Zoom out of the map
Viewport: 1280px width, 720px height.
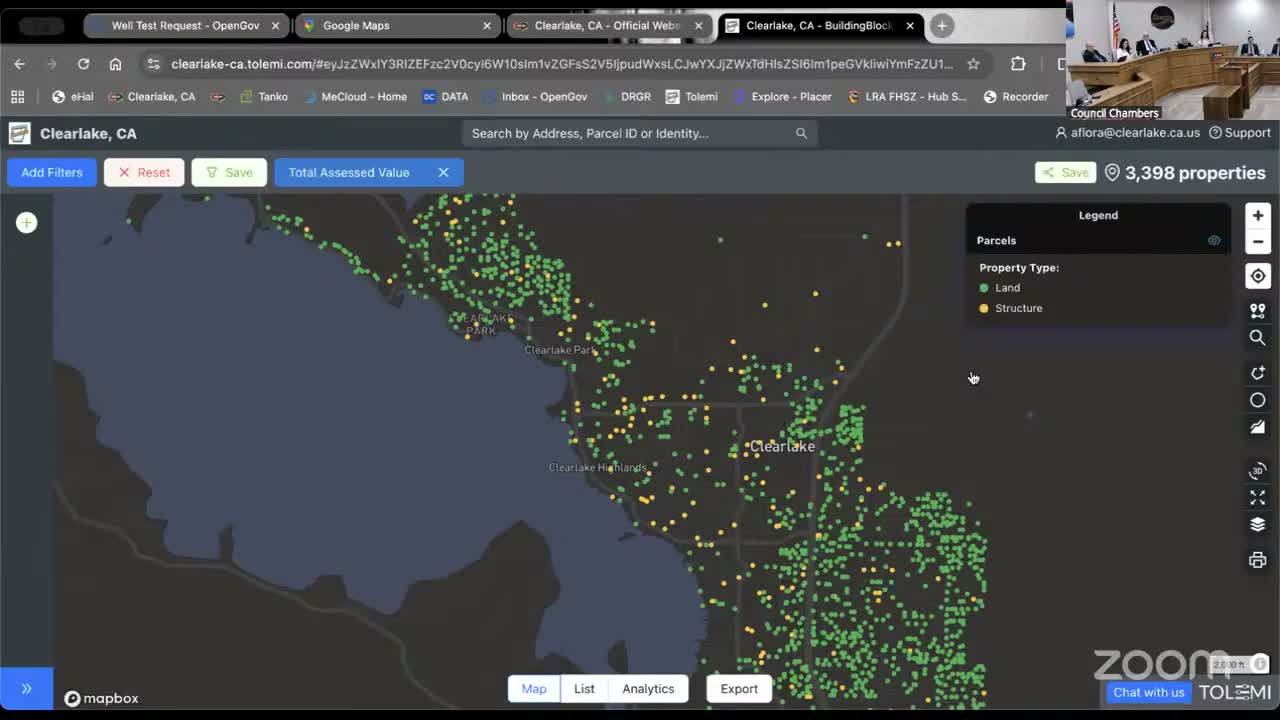click(1258, 242)
